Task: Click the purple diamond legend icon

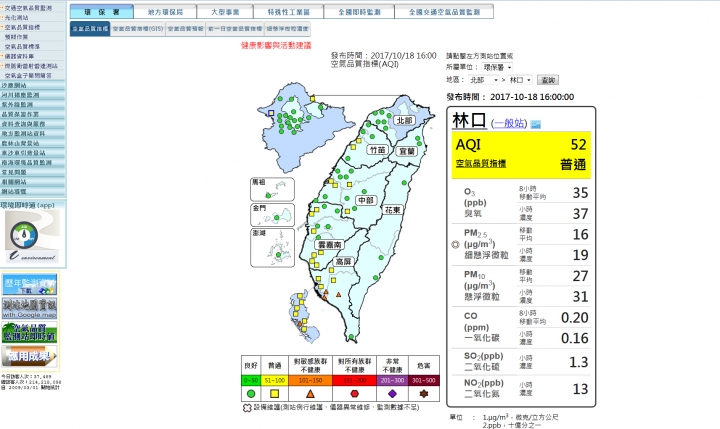Action: [392, 394]
